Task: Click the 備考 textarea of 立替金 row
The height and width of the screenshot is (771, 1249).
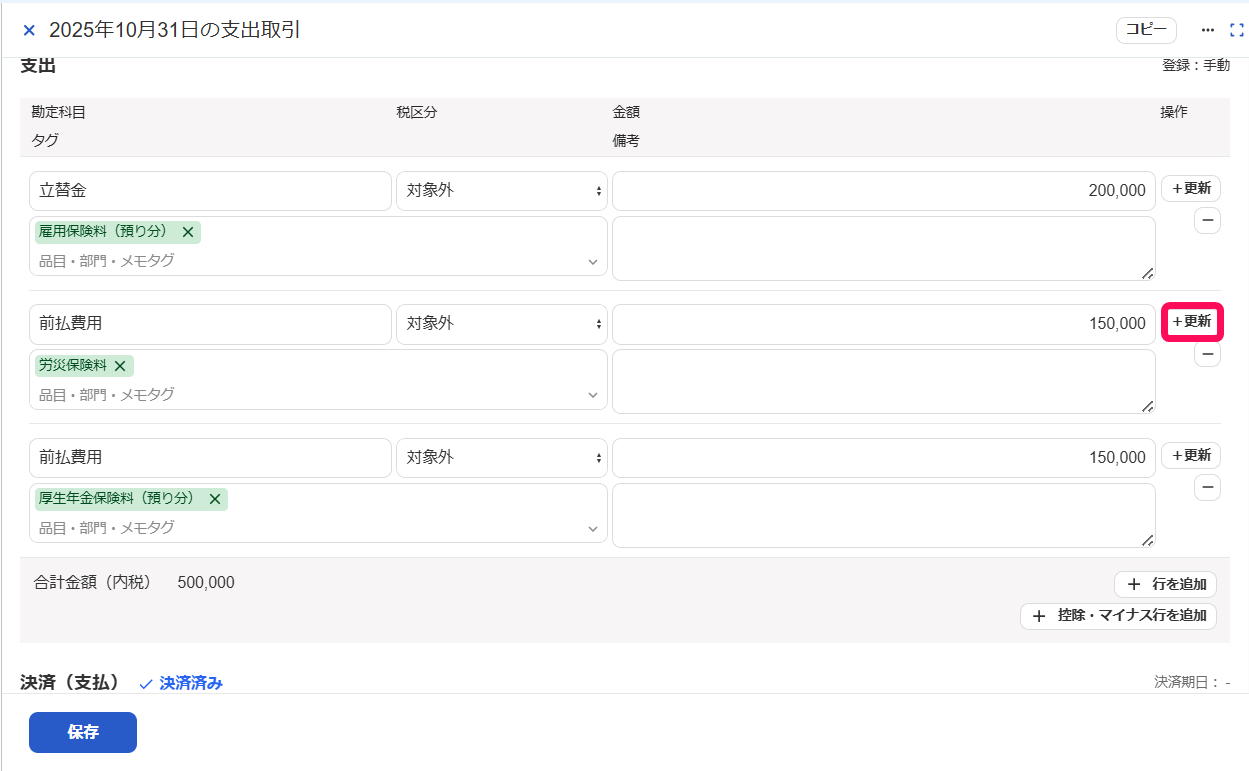Action: [884, 248]
